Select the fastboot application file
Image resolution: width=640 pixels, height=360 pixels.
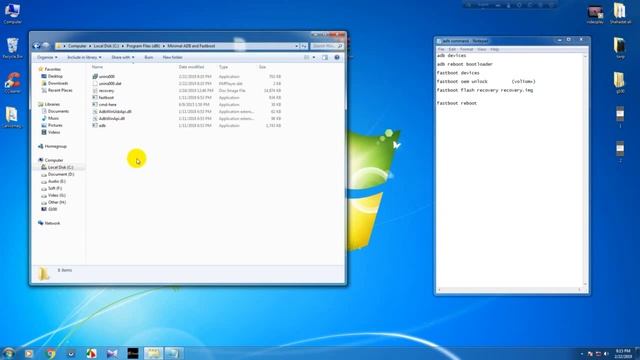click(103, 98)
